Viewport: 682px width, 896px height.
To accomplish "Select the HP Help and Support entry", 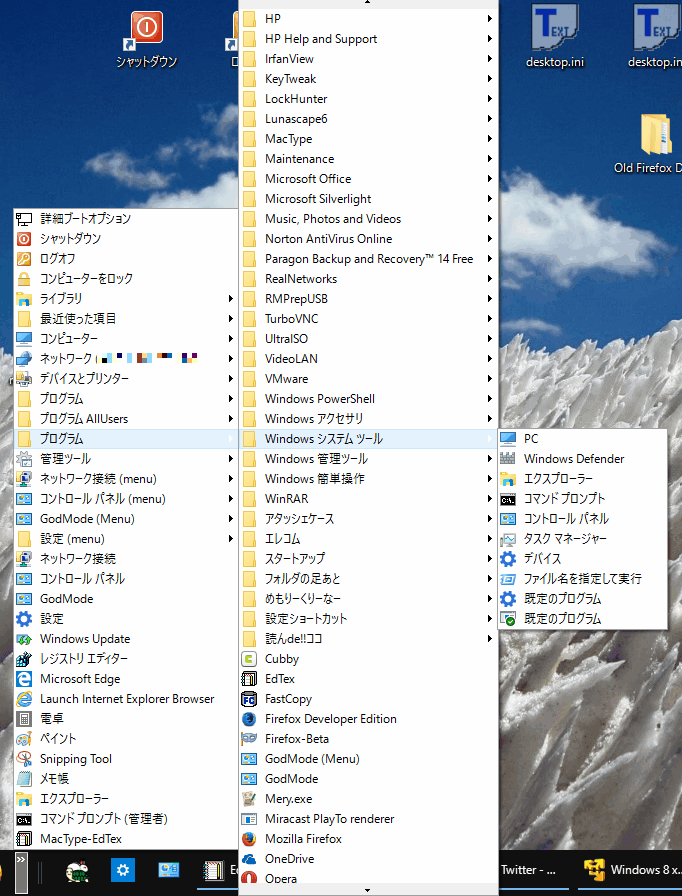I will tap(368, 39).
